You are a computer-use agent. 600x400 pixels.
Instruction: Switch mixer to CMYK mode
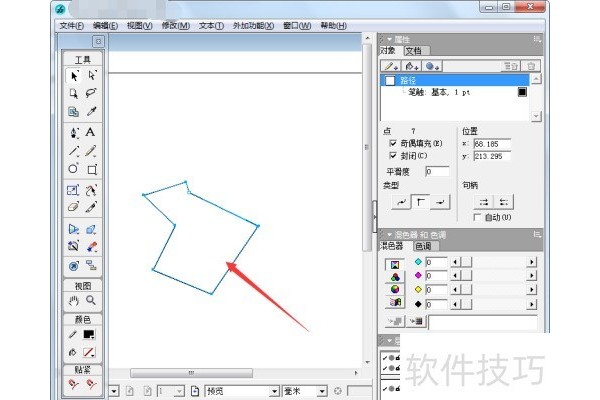click(x=395, y=264)
